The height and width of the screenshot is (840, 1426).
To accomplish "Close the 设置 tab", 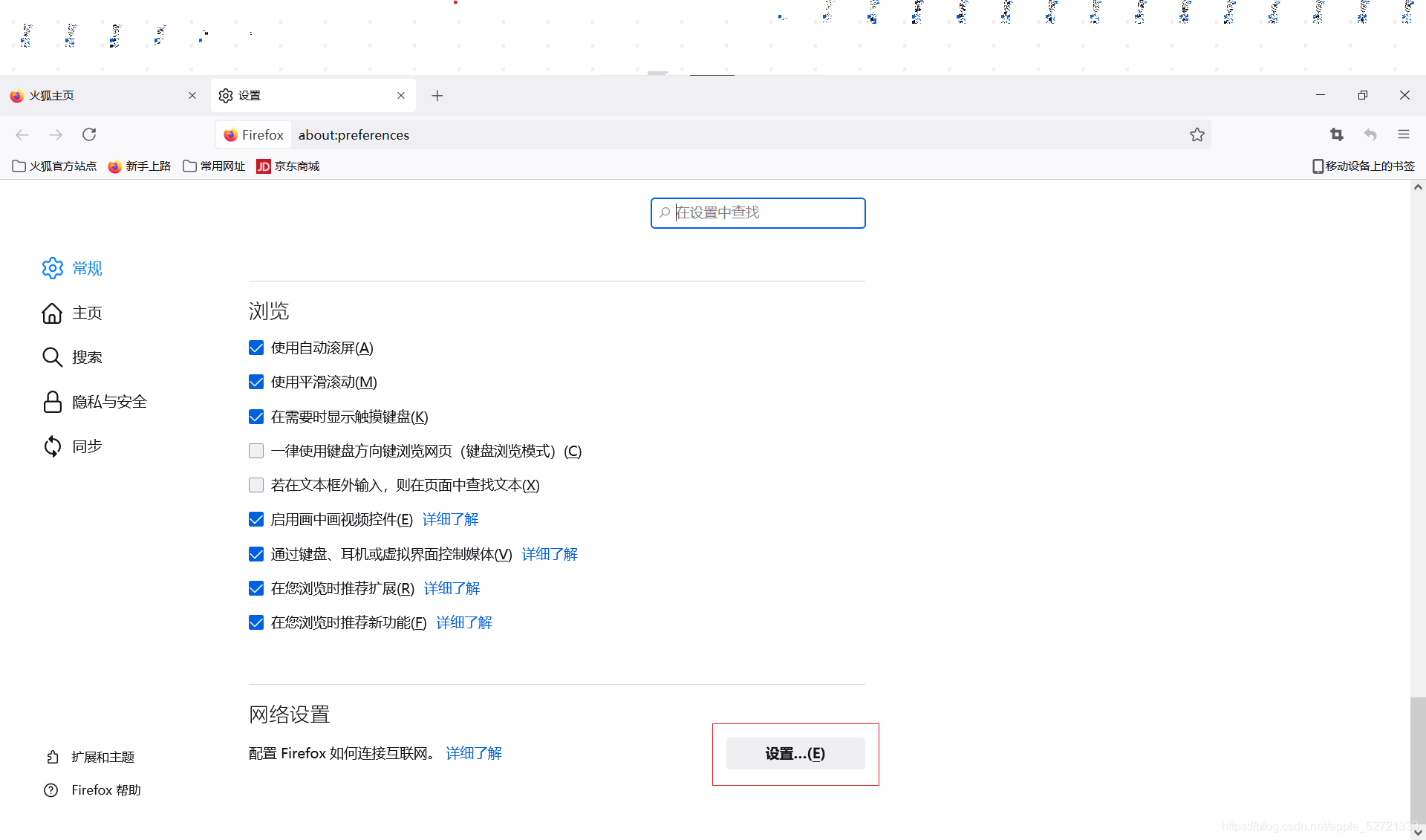I will coord(401,96).
